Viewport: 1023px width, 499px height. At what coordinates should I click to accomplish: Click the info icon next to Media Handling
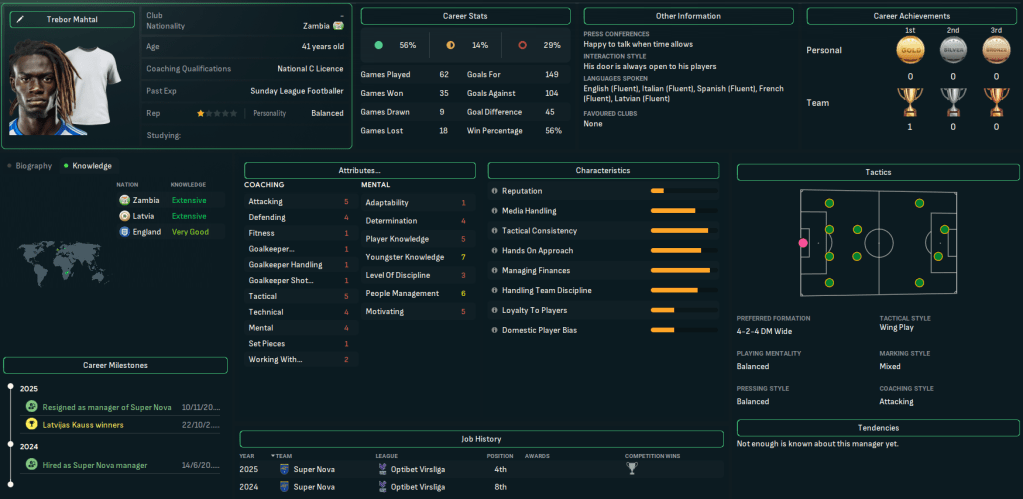[494, 211]
